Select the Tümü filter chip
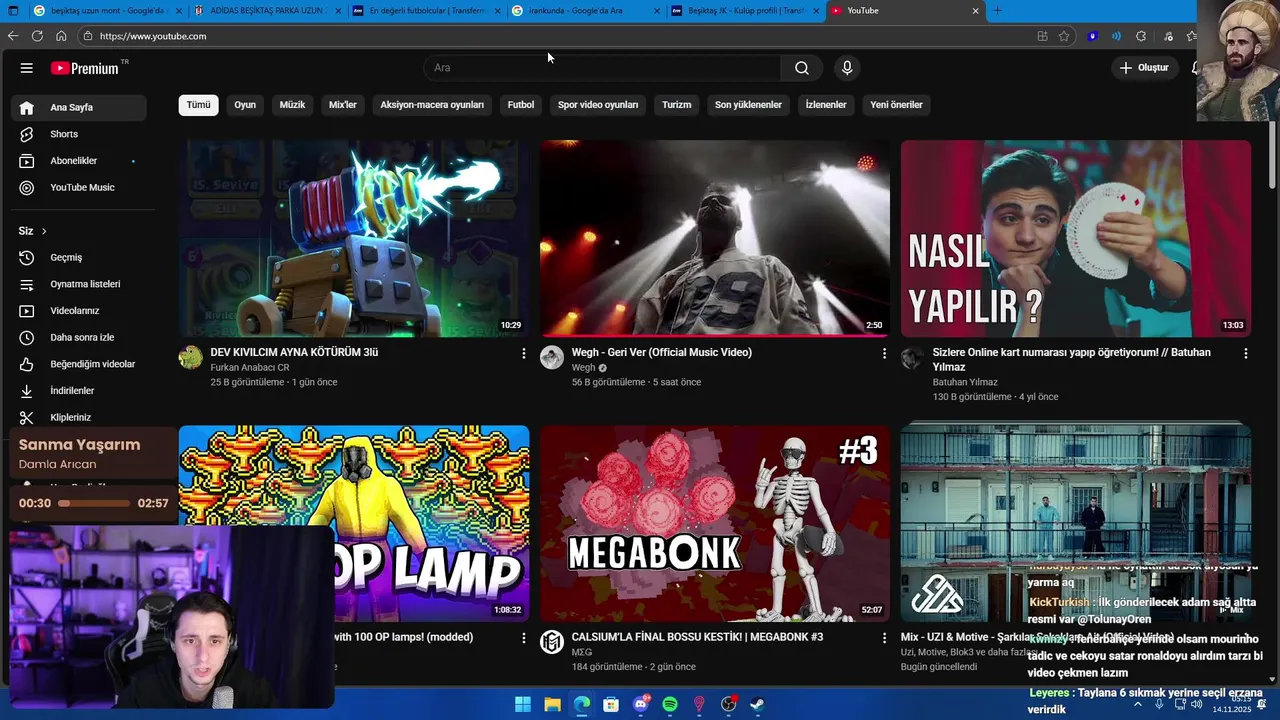This screenshot has height=720, width=1280. point(199,104)
